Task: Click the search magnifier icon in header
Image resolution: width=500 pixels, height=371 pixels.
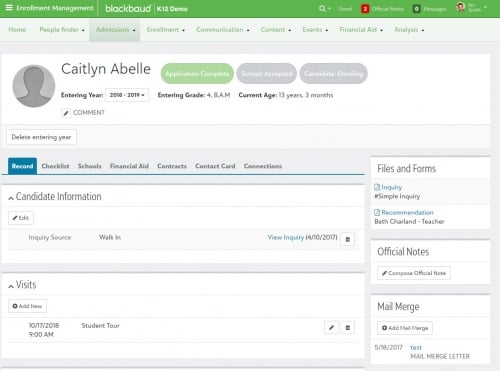Action: tap(322, 8)
